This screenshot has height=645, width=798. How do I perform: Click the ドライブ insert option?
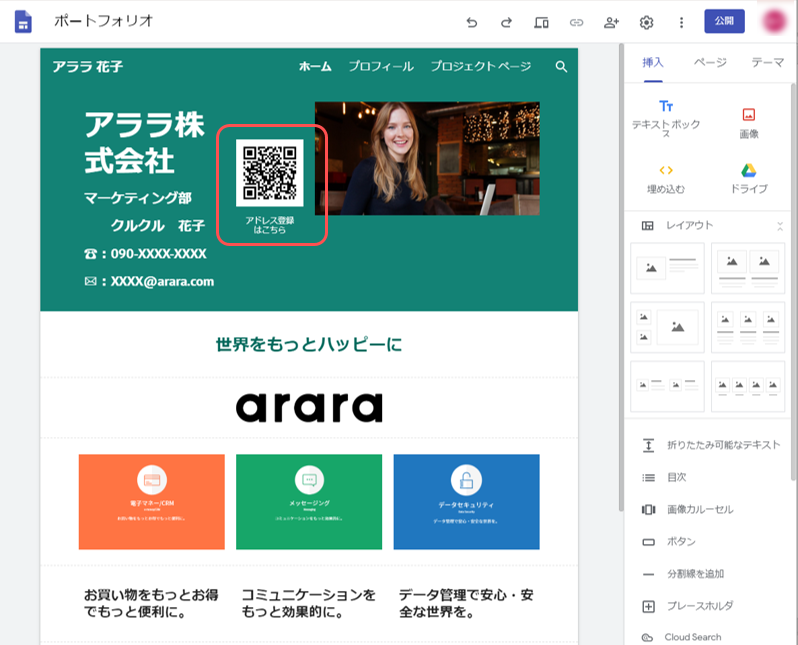pyautogui.click(x=749, y=179)
